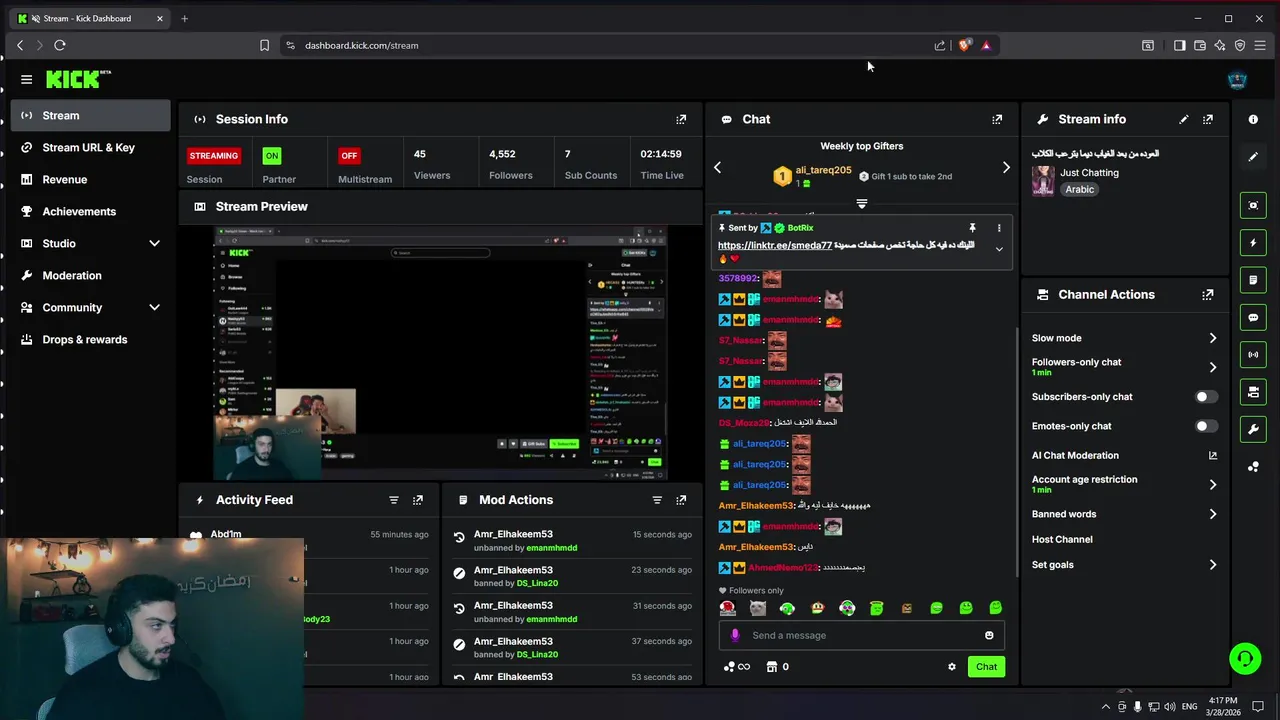Viewport: 1280px width, 720px height.
Task: Pop out the Mod Actions panel
Action: pos(681,500)
